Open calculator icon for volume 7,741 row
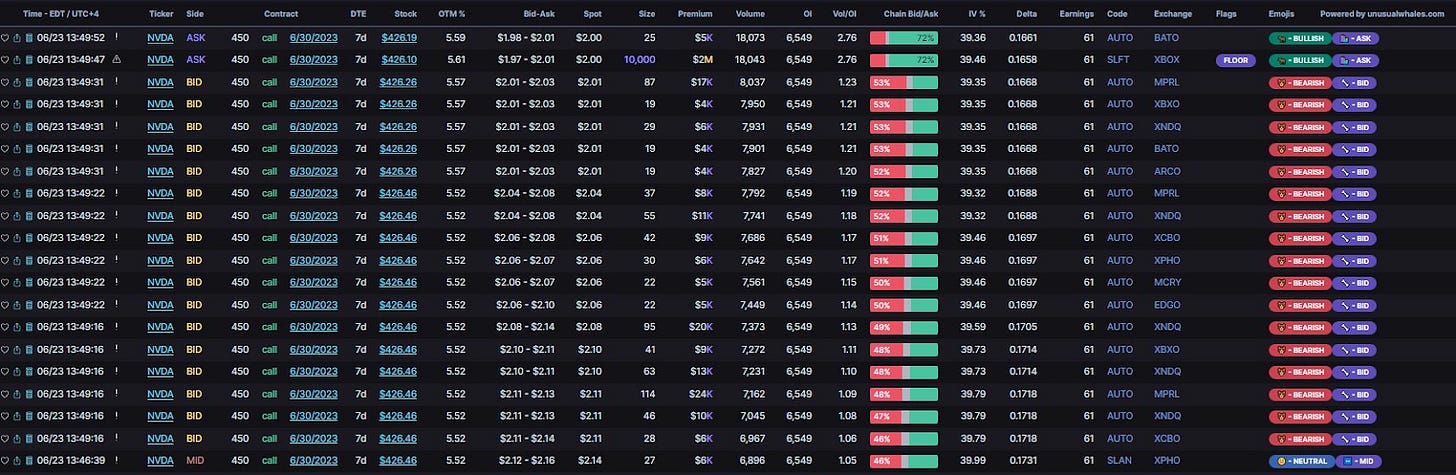 pos(29,215)
